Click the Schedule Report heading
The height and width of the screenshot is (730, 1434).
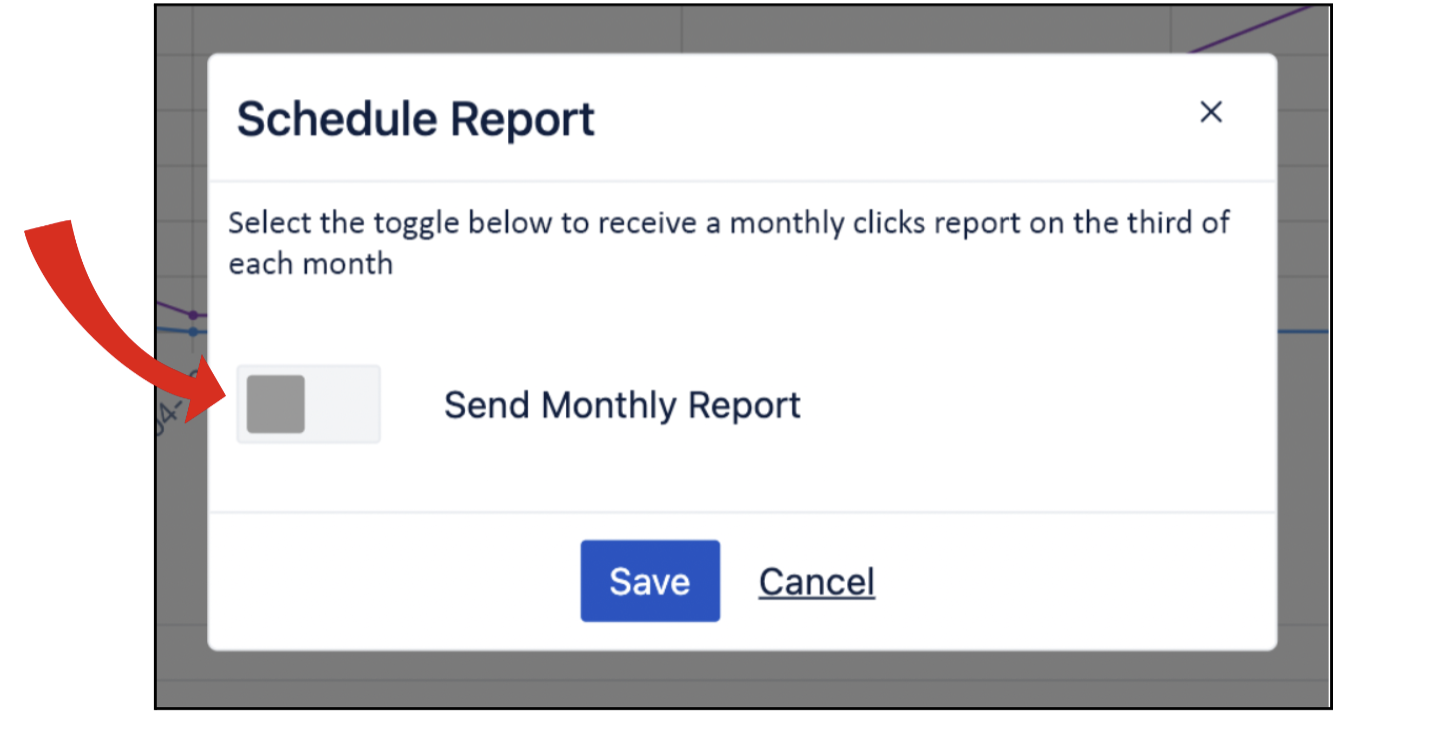click(416, 119)
